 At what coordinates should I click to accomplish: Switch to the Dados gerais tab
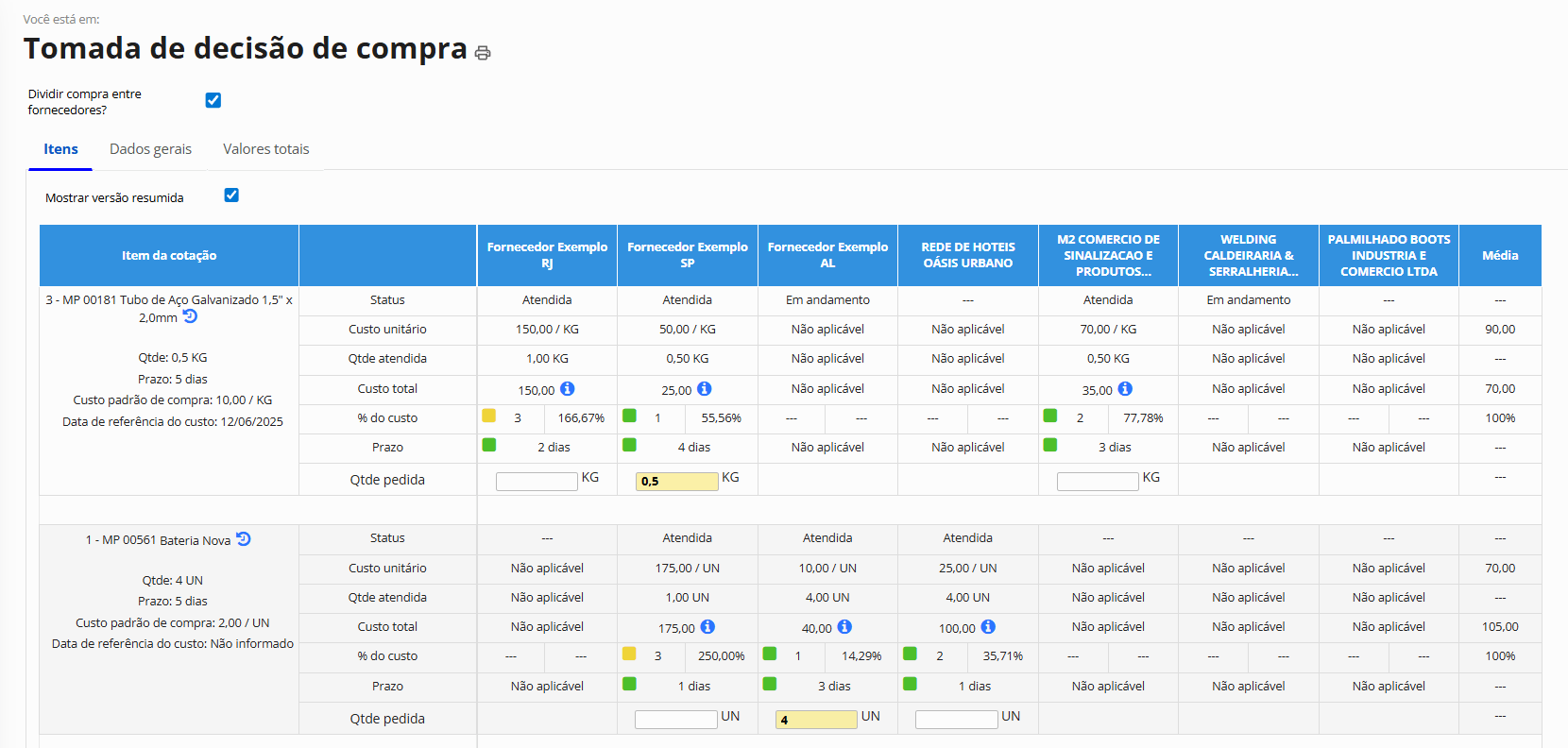[x=150, y=149]
